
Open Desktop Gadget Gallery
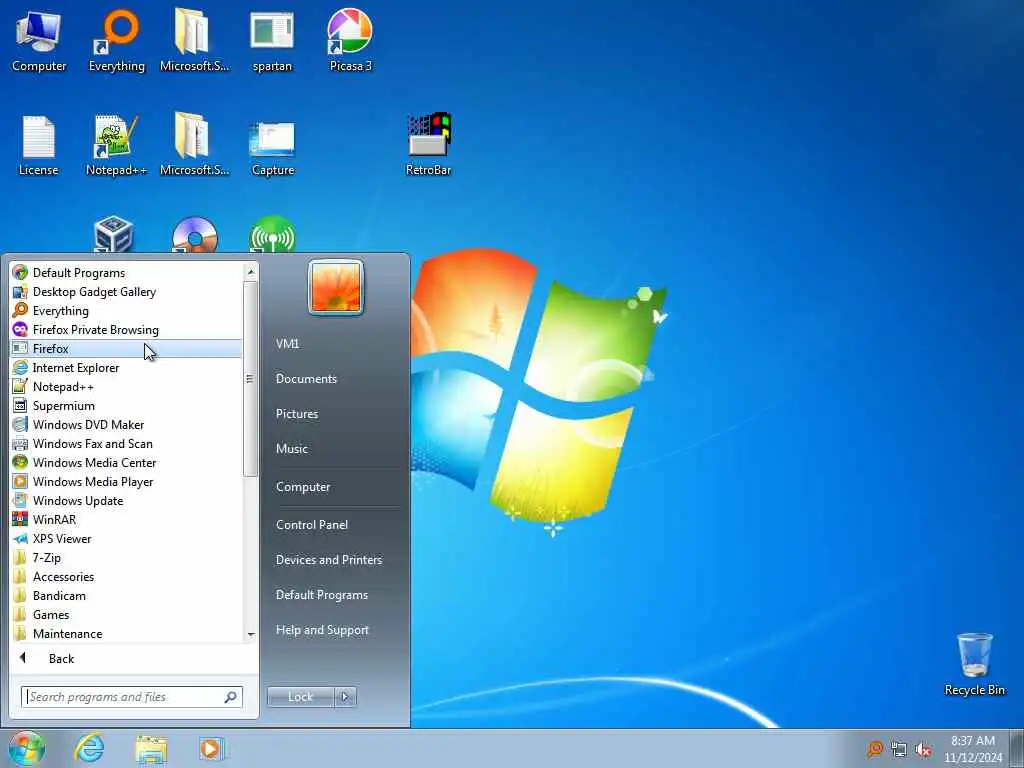point(127,292)
